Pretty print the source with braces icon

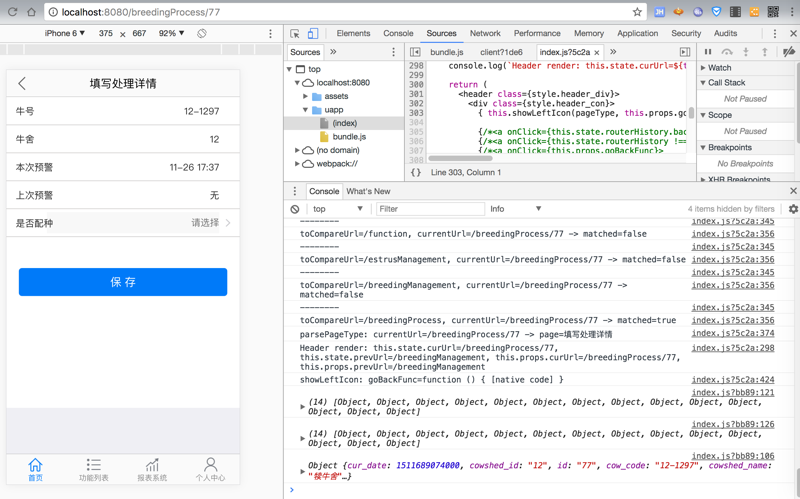[416, 172]
